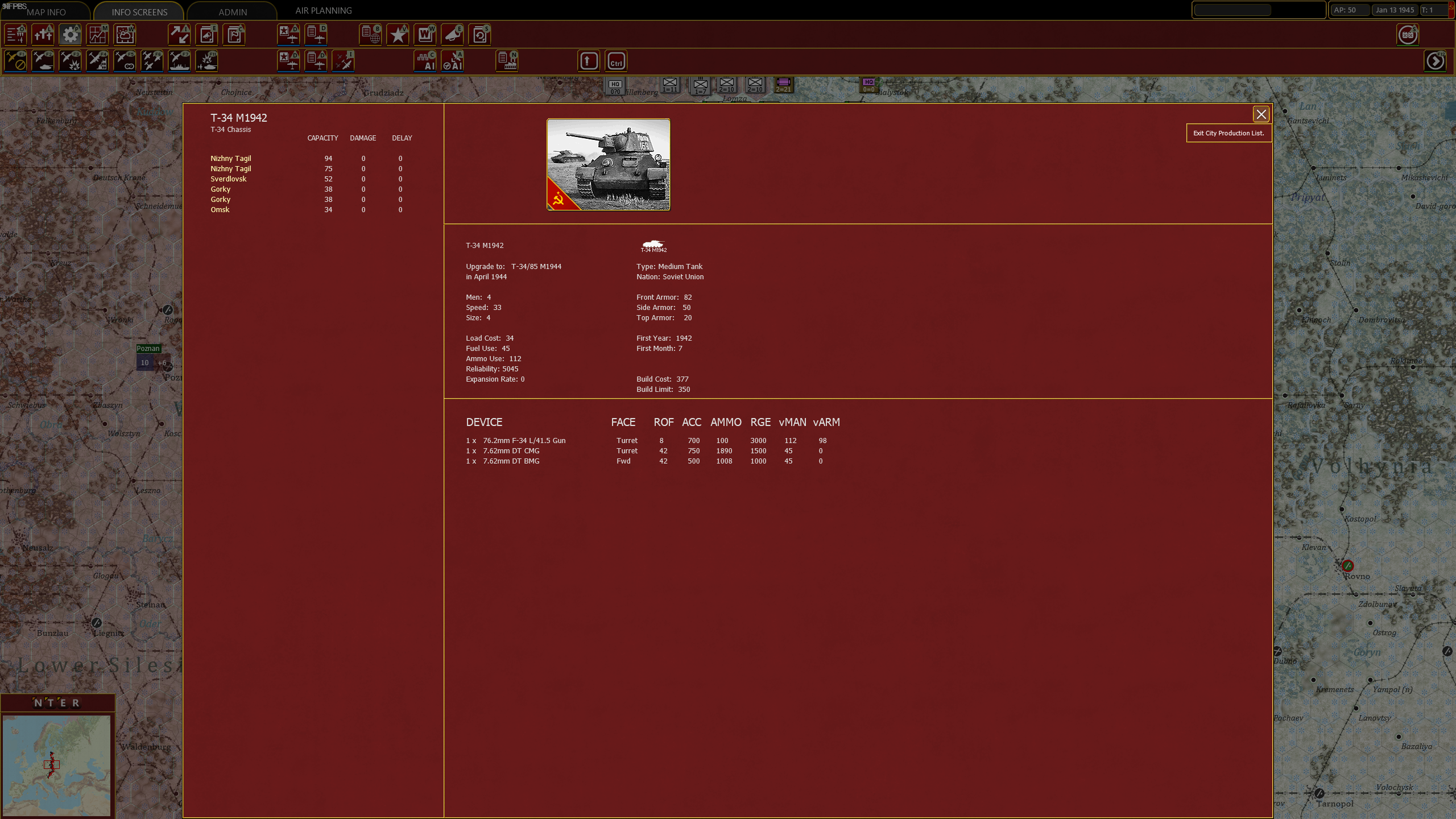Click the Jan 13 1945 date display
Screen dimensions: 1456x819
1395,10
